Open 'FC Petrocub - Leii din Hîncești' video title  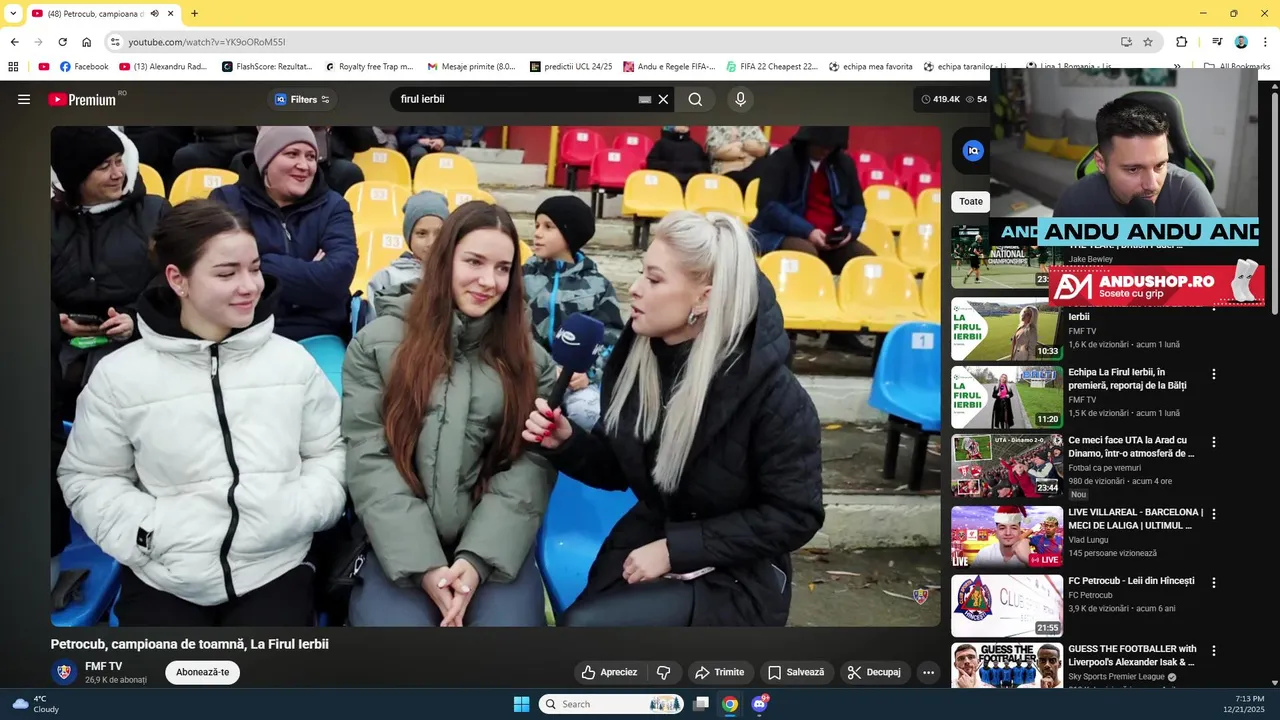(1131, 581)
